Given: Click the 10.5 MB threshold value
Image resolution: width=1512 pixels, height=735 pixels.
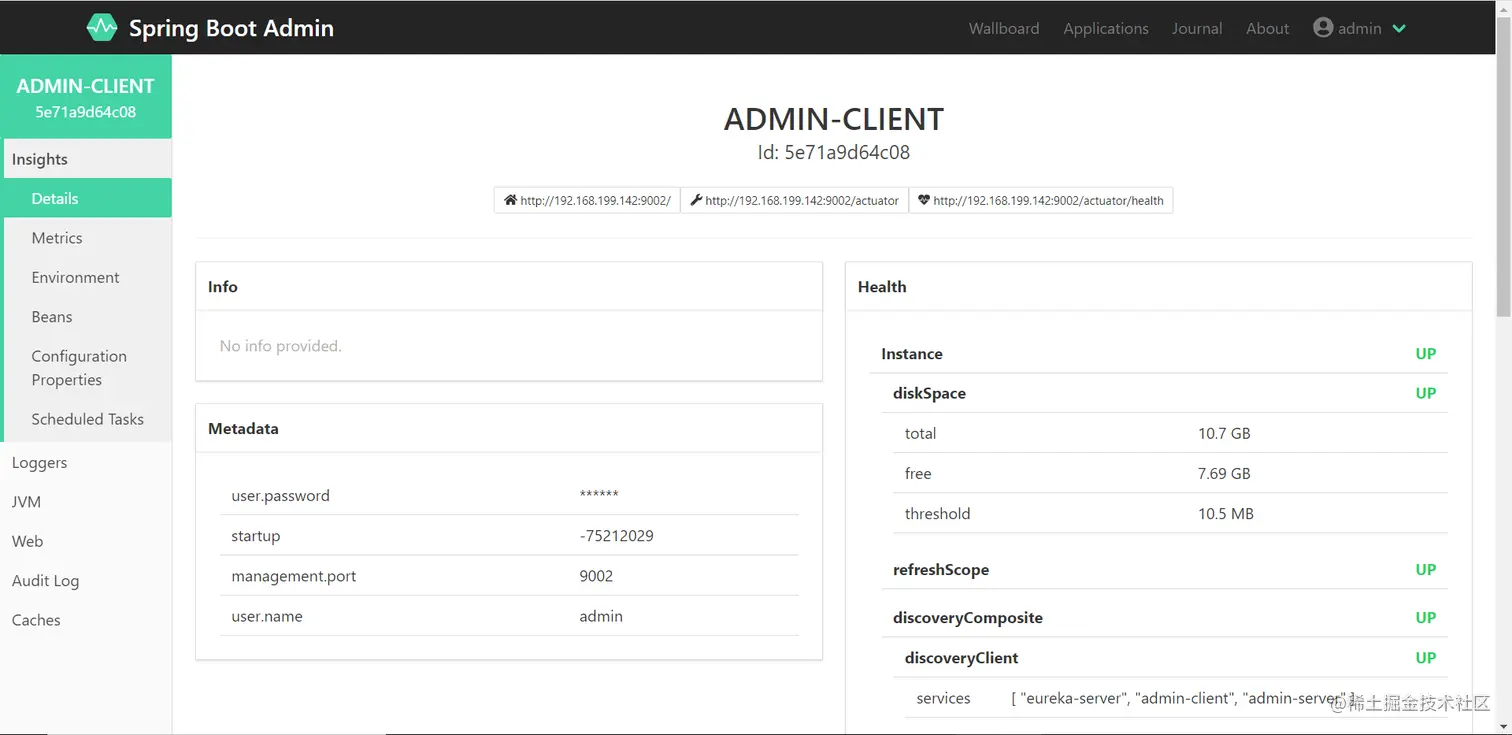Looking at the screenshot, I should click(x=1226, y=514).
